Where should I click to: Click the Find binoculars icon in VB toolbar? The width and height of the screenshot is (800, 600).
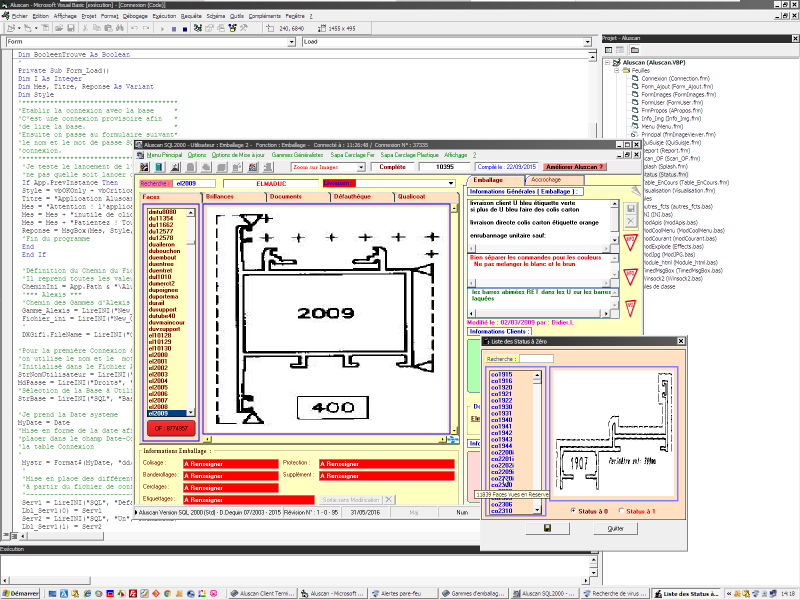coord(120,29)
